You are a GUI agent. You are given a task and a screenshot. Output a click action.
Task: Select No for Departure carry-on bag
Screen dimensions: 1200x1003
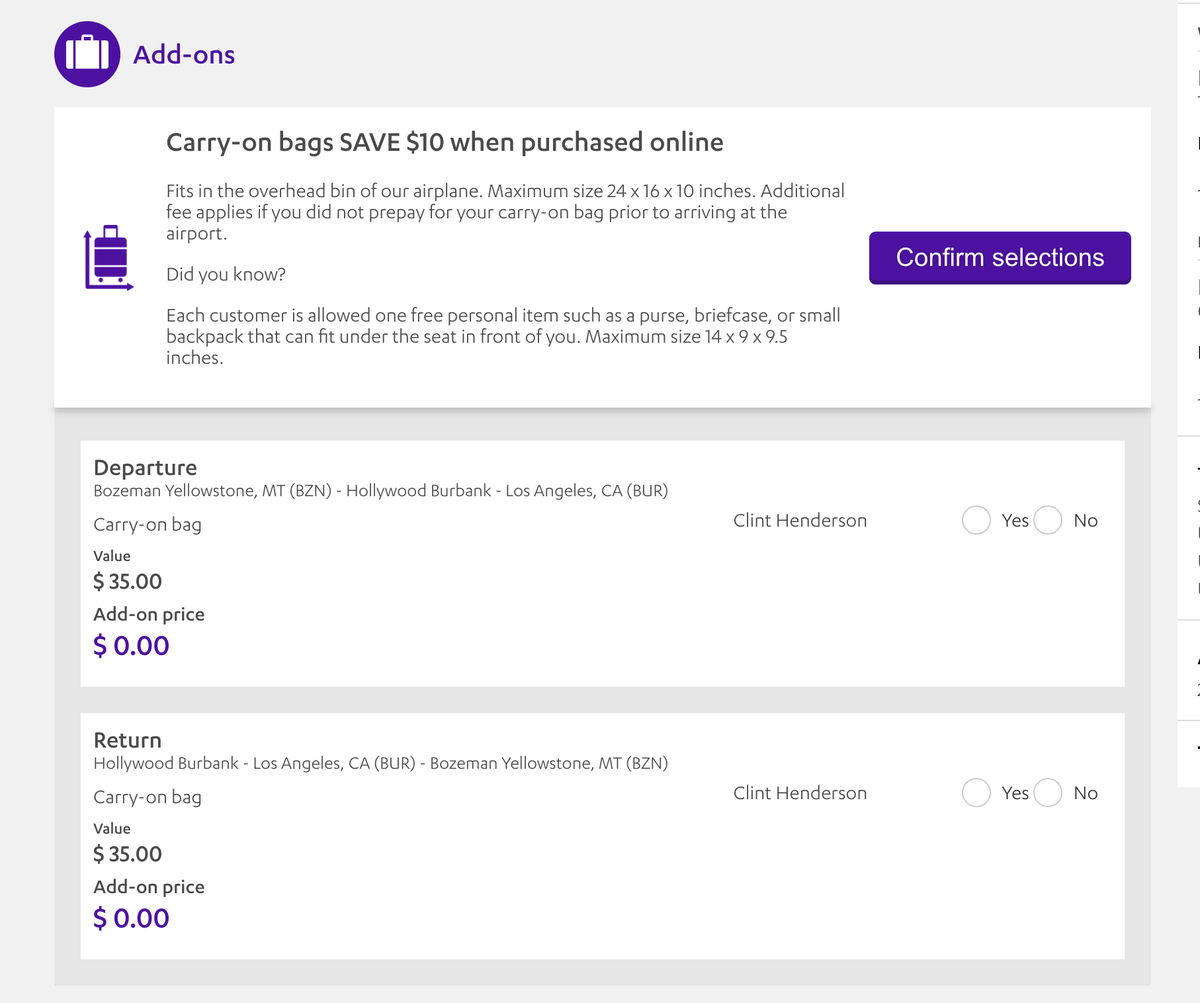[1048, 520]
